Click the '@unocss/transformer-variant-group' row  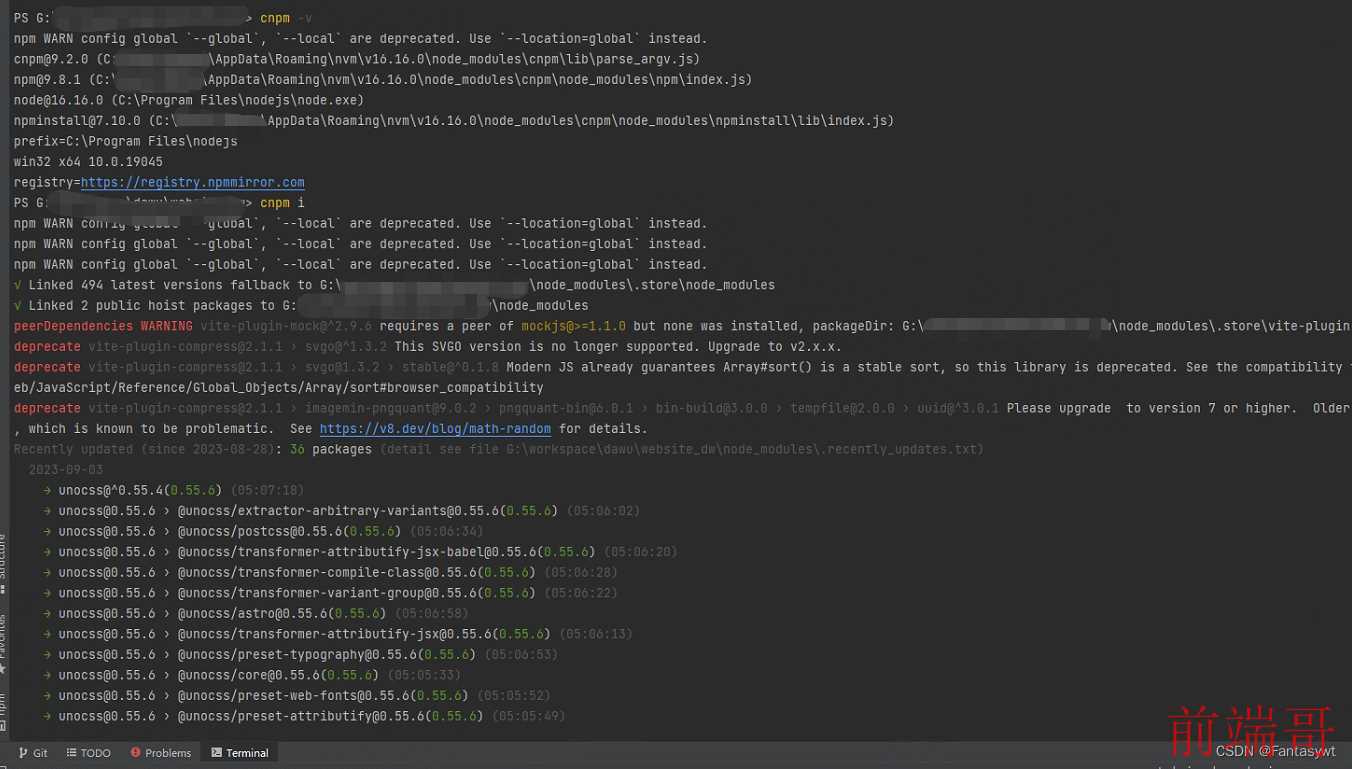tap(331, 593)
